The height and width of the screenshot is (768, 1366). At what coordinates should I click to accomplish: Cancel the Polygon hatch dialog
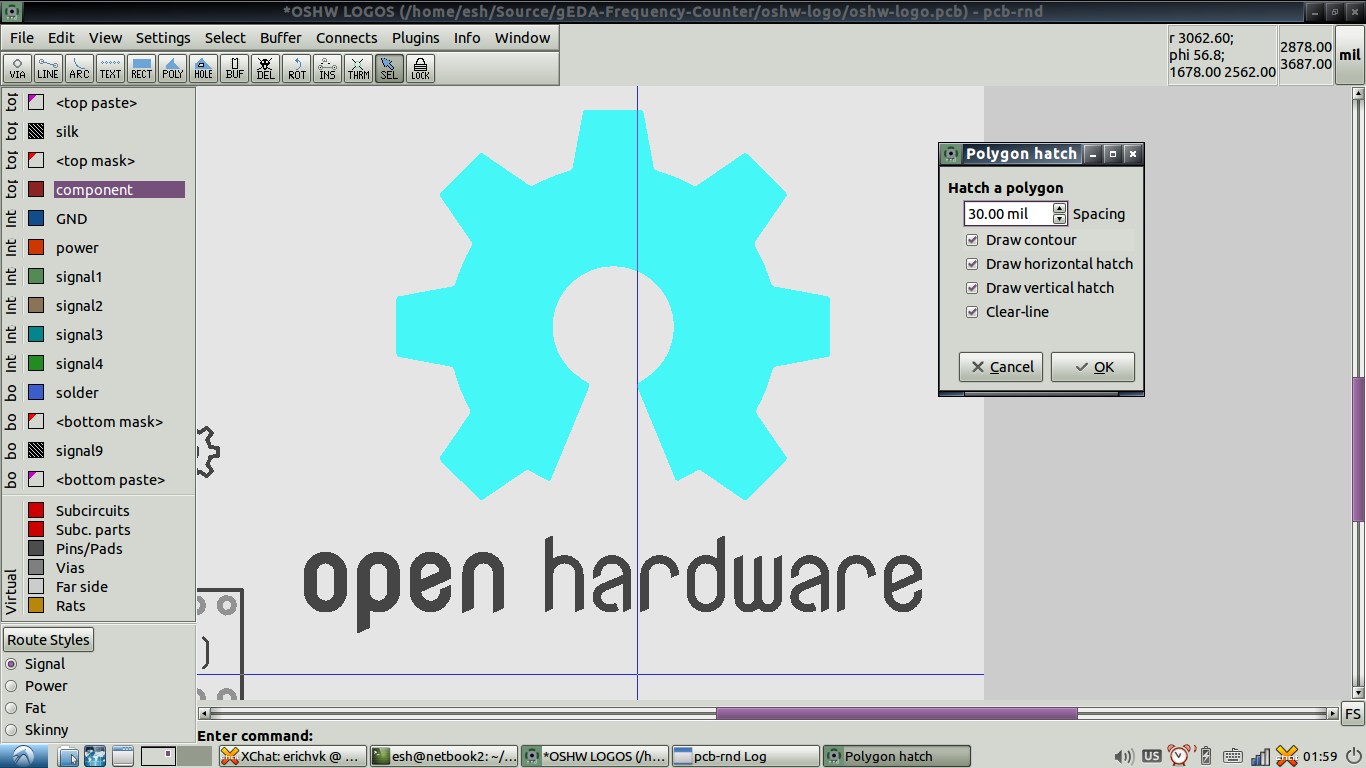(1001, 366)
